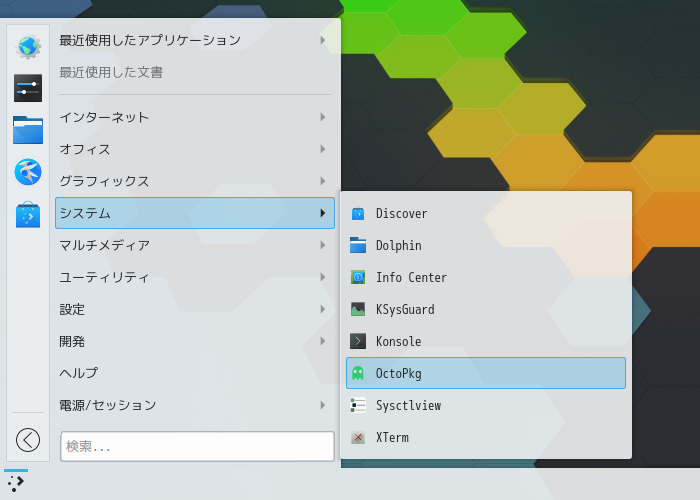Open Info Center from the submenu

tap(486, 277)
